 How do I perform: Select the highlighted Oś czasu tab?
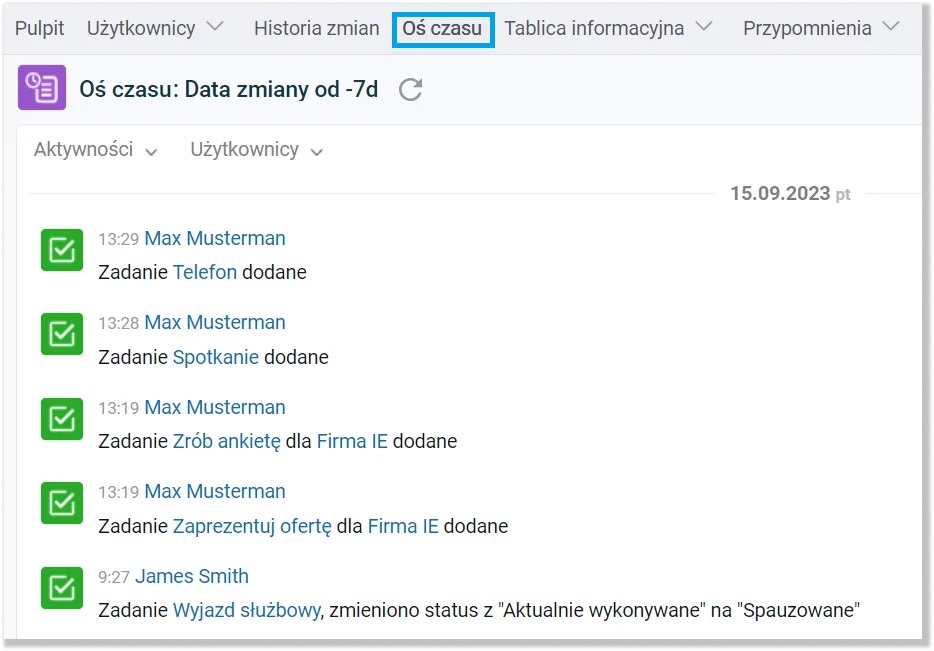[x=443, y=28]
